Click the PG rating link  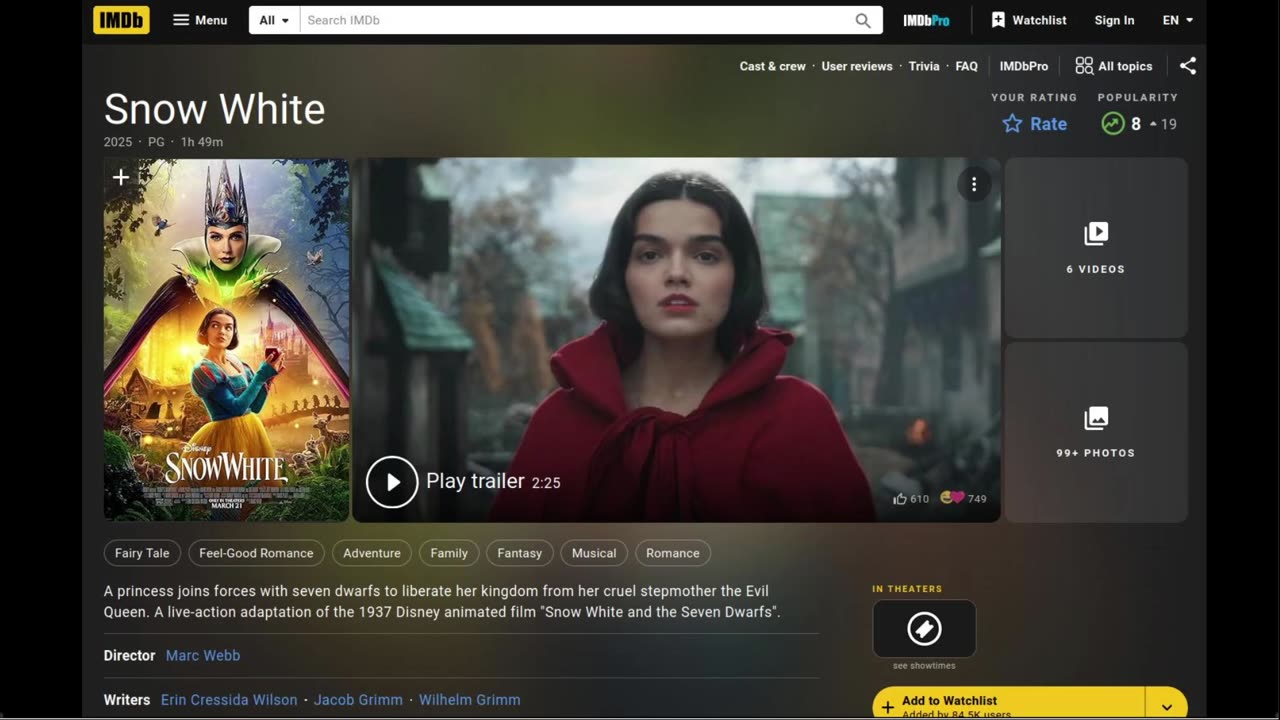(x=156, y=142)
